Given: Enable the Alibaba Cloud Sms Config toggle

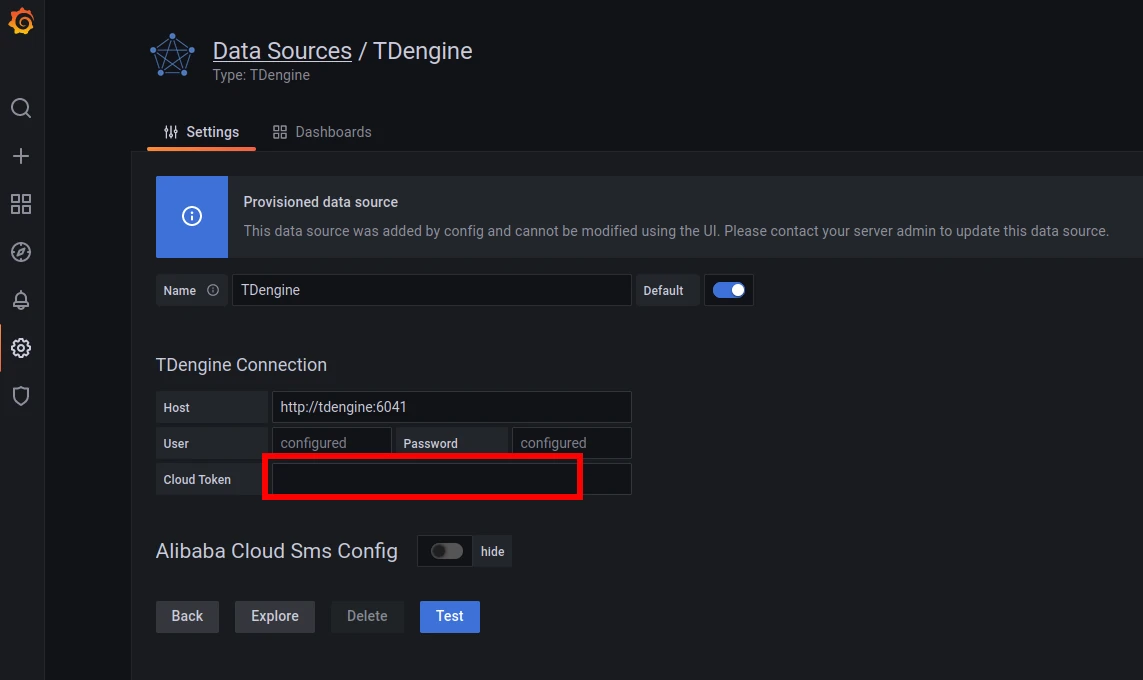Looking at the screenshot, I should click(447, 551).
